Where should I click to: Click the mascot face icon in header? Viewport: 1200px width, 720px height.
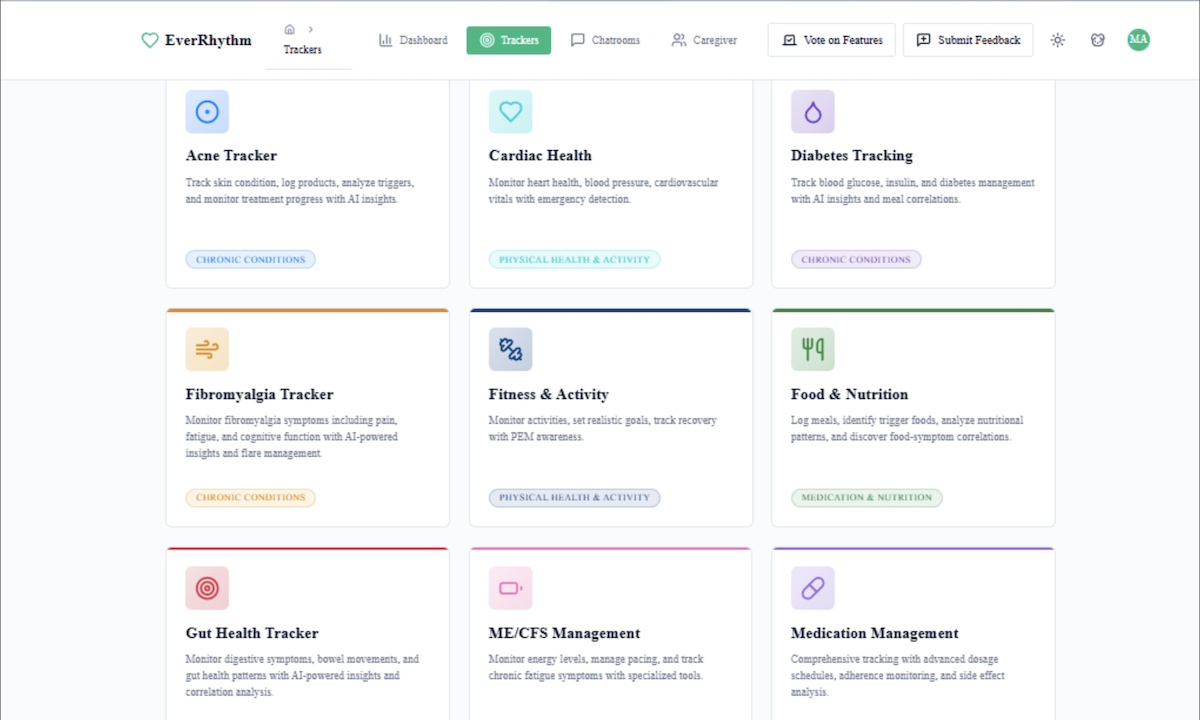(1098, 40)
